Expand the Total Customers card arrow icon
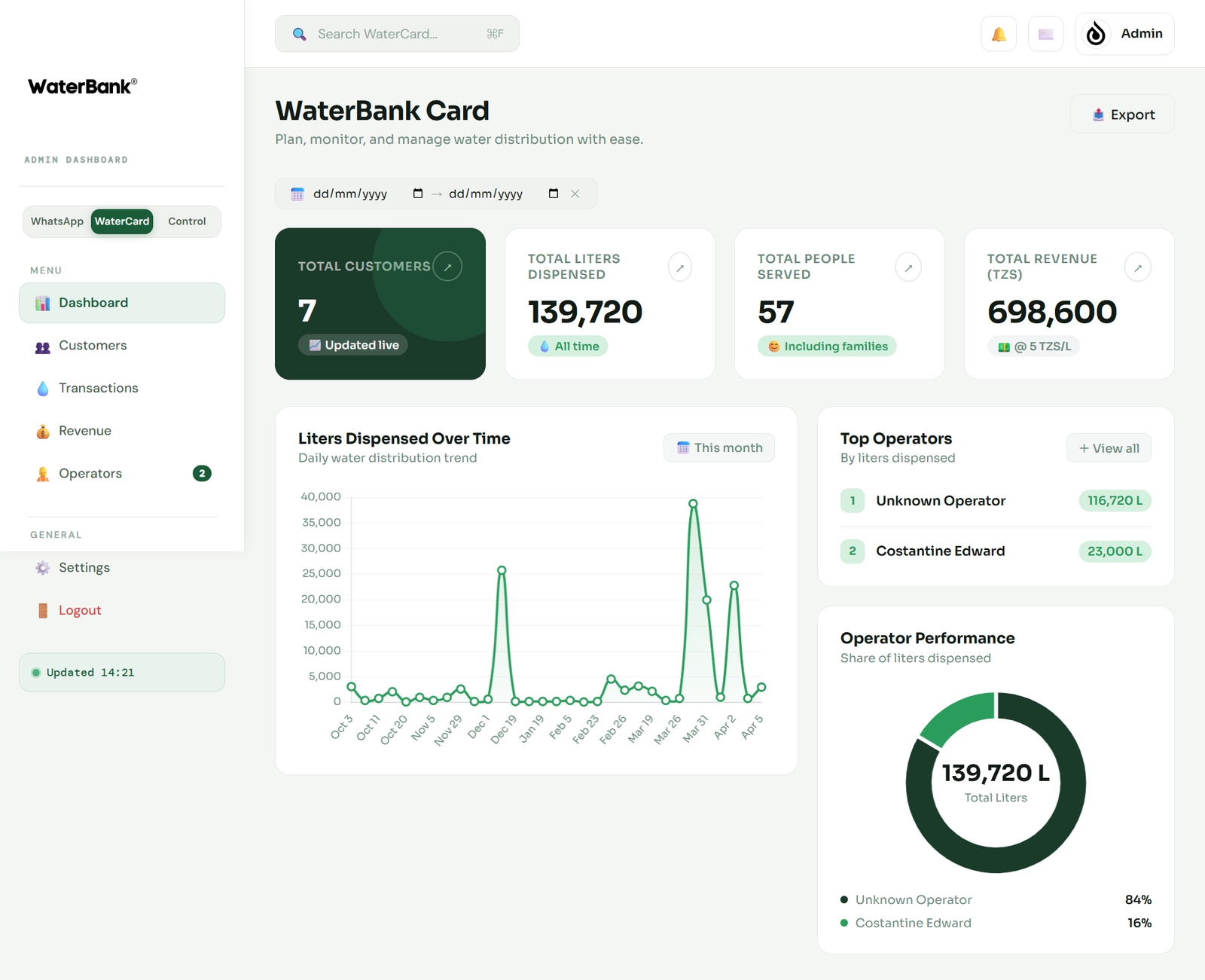 click(448, 266)
